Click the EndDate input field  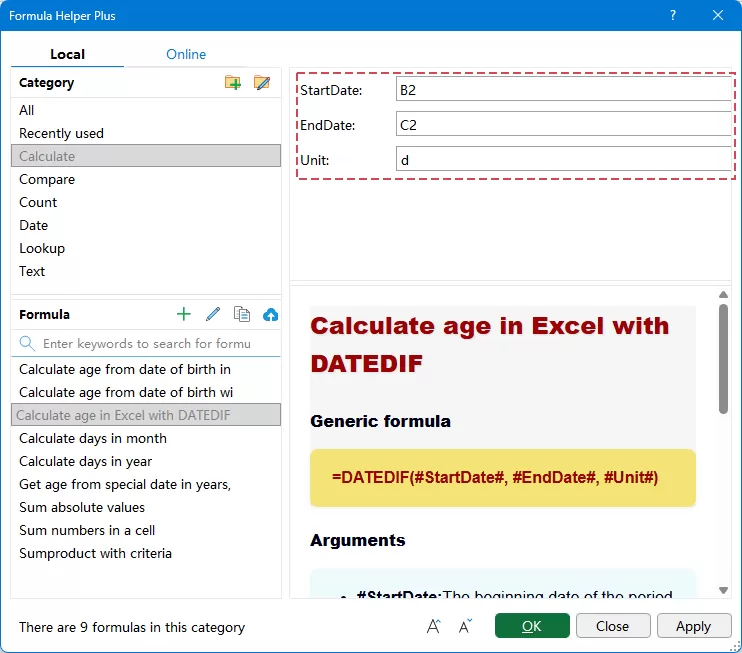point(564,124)
